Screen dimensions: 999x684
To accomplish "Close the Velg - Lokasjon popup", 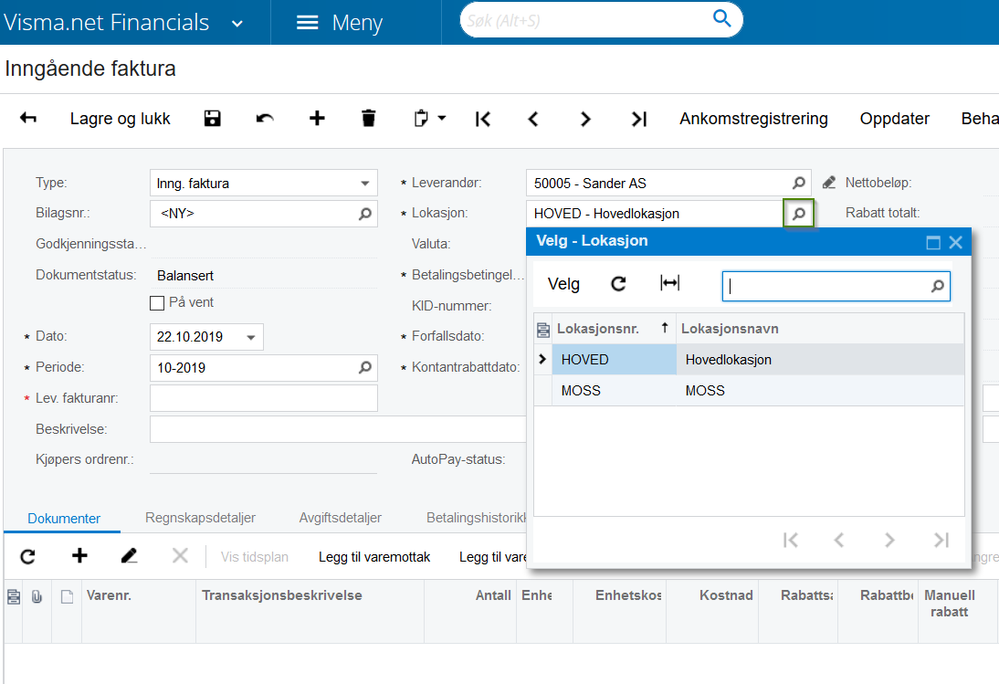I will click(955, 242).
